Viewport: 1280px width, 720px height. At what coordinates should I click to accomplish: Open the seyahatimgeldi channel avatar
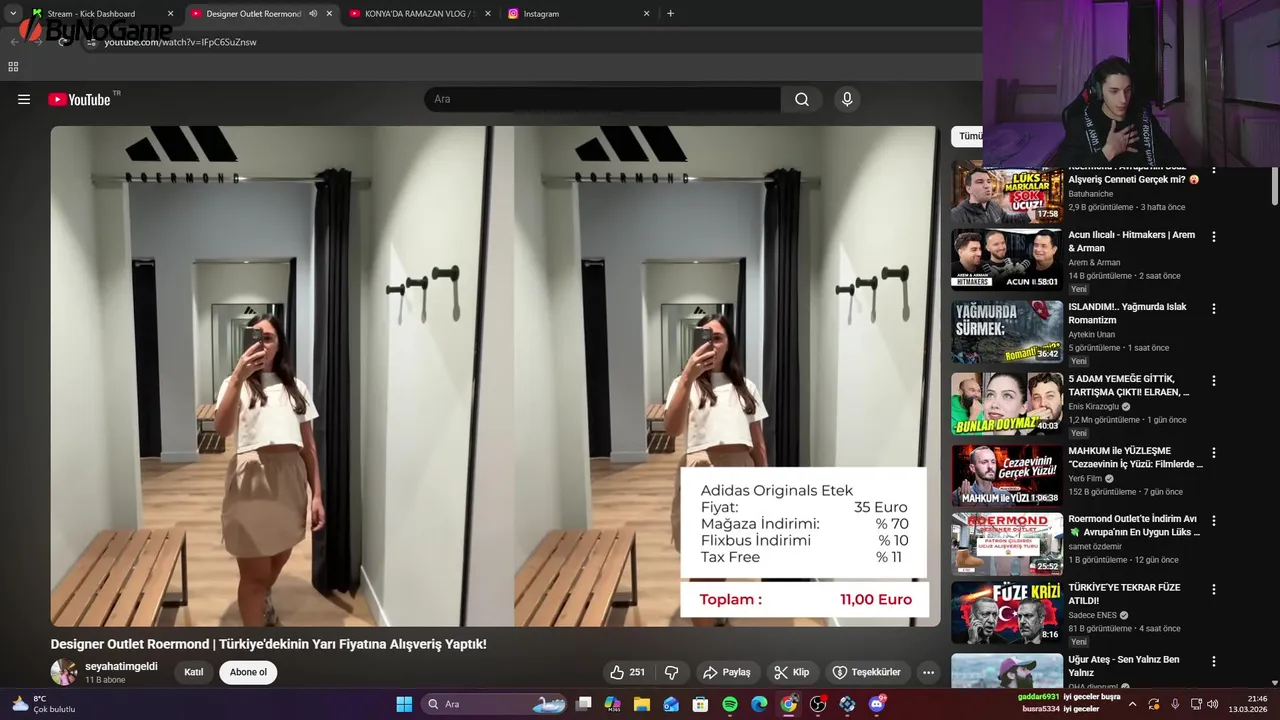point(64,672)
